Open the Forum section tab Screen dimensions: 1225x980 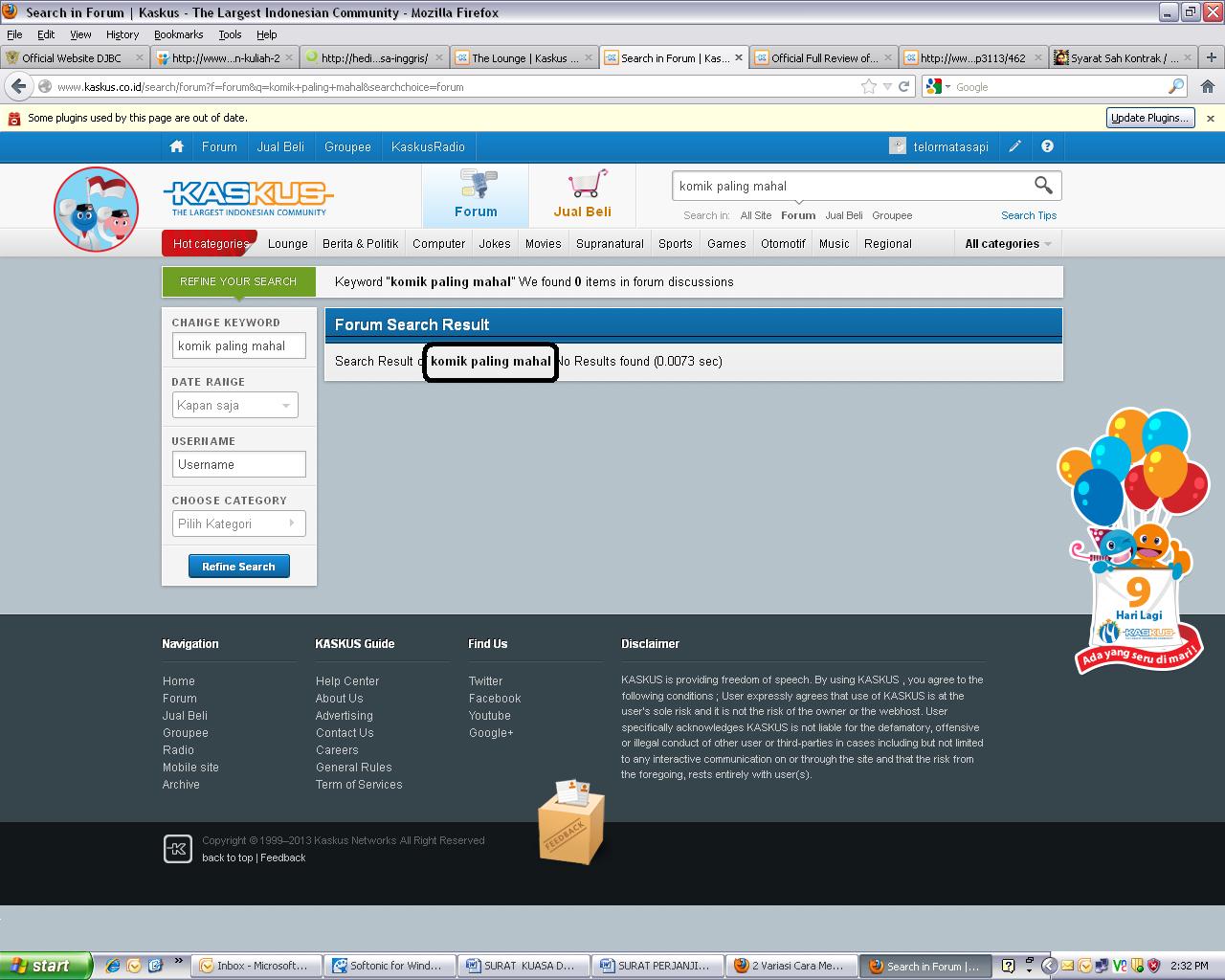(476, 195)
